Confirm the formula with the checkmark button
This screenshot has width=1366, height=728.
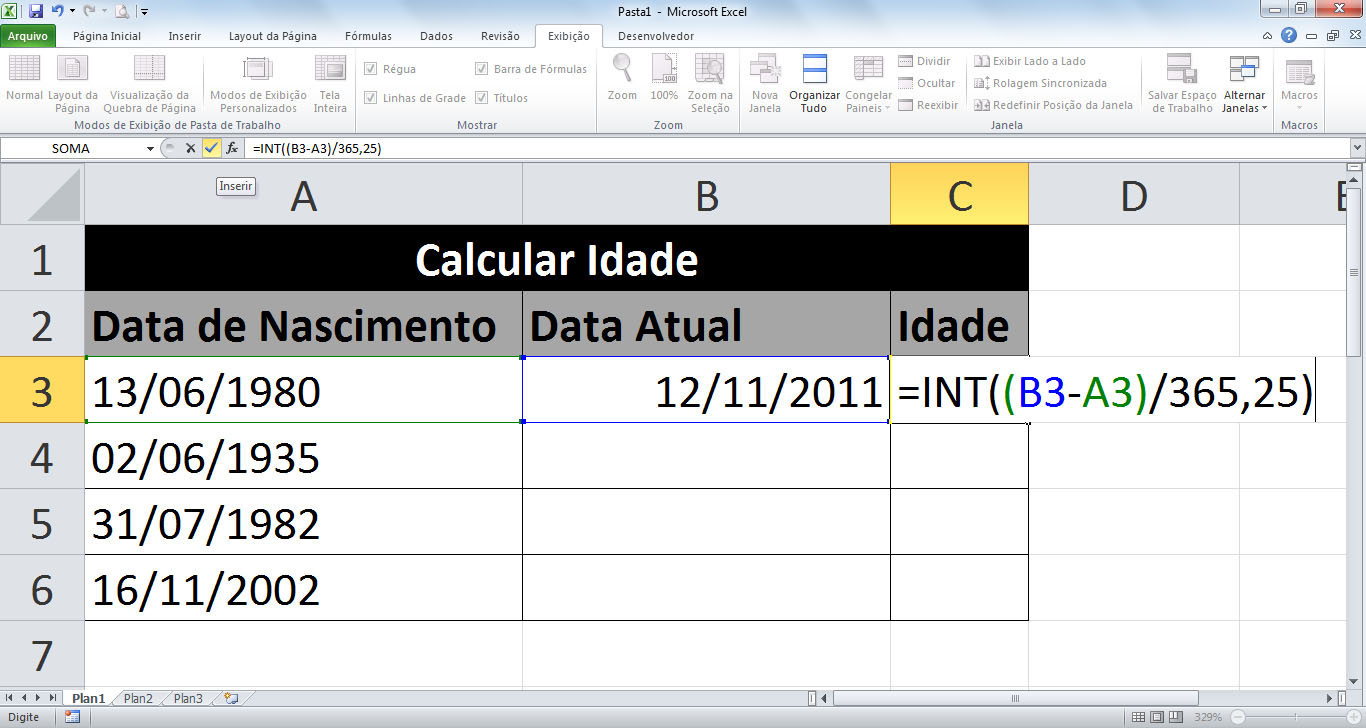pyautogui.click(x=211, y=147)
